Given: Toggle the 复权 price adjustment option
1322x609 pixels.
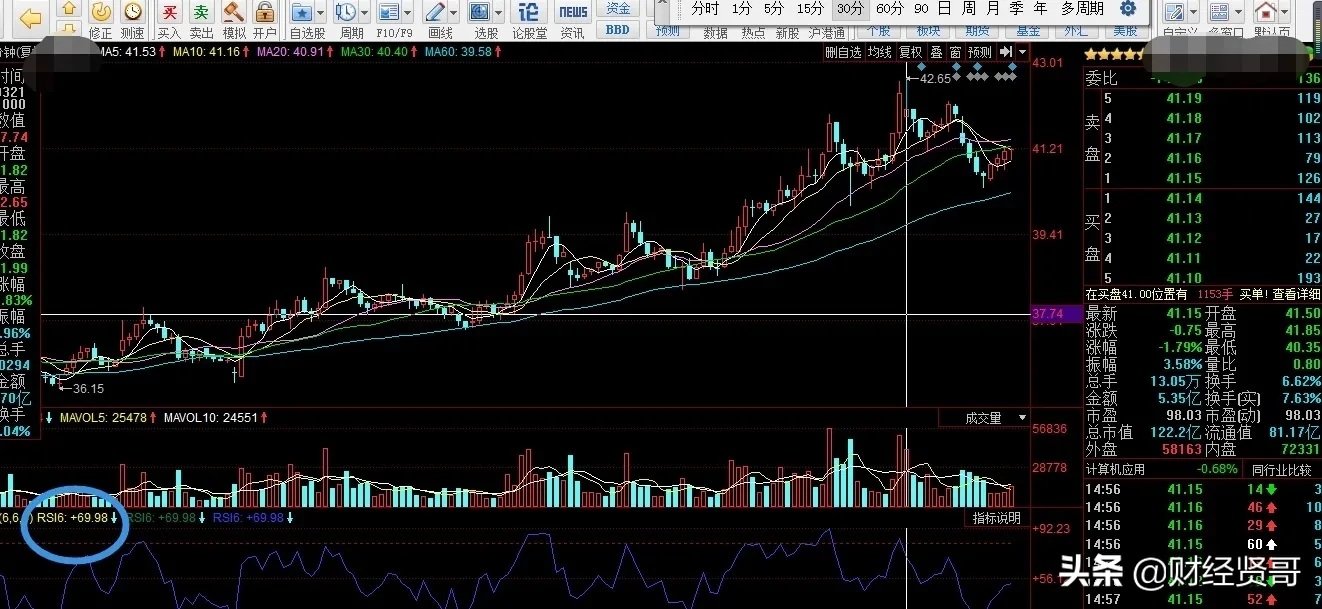Looking at the screenshot, I should [x=910, y=52].
